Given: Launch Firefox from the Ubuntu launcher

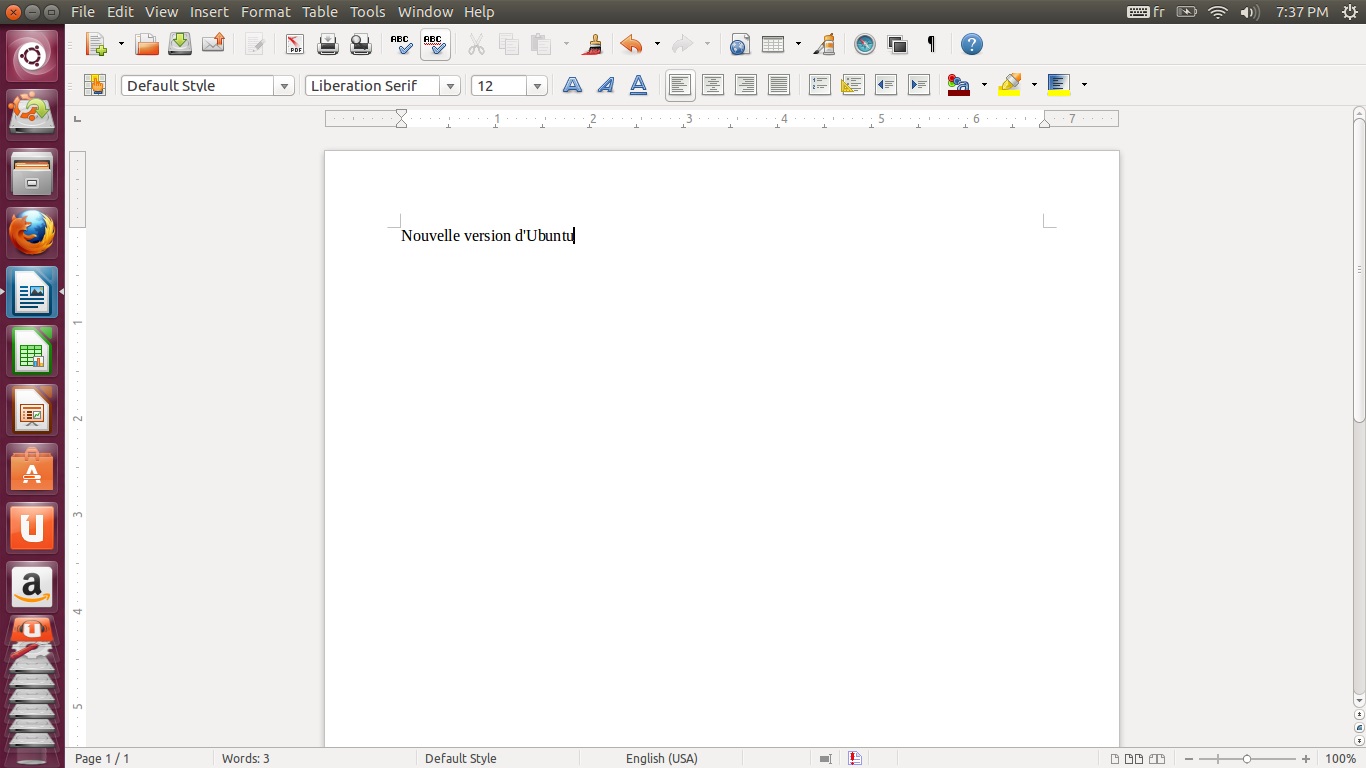Looking at the screenshot, I should coord(32,233).
